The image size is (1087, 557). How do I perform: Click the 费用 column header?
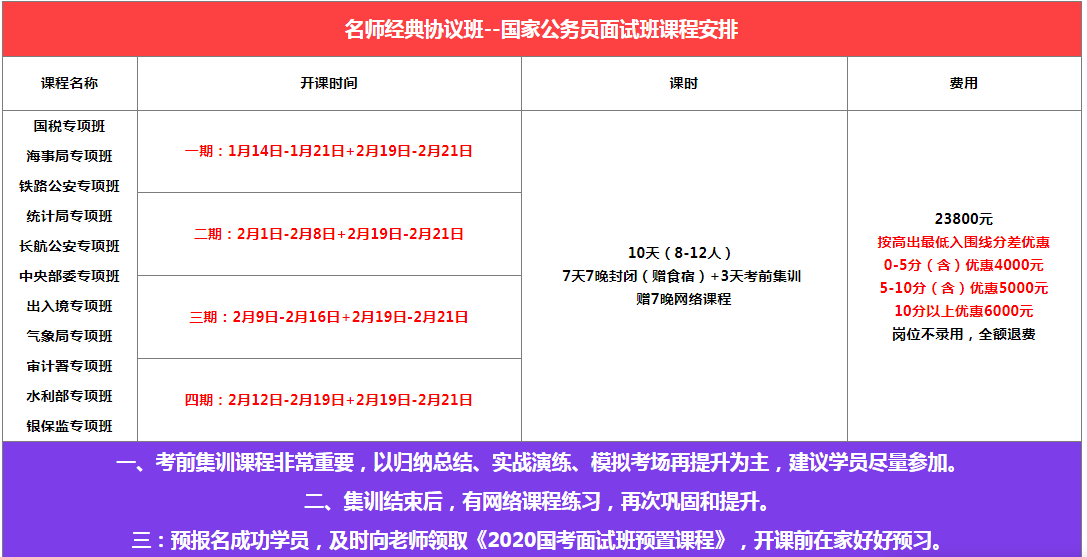[x=963, y=84]
